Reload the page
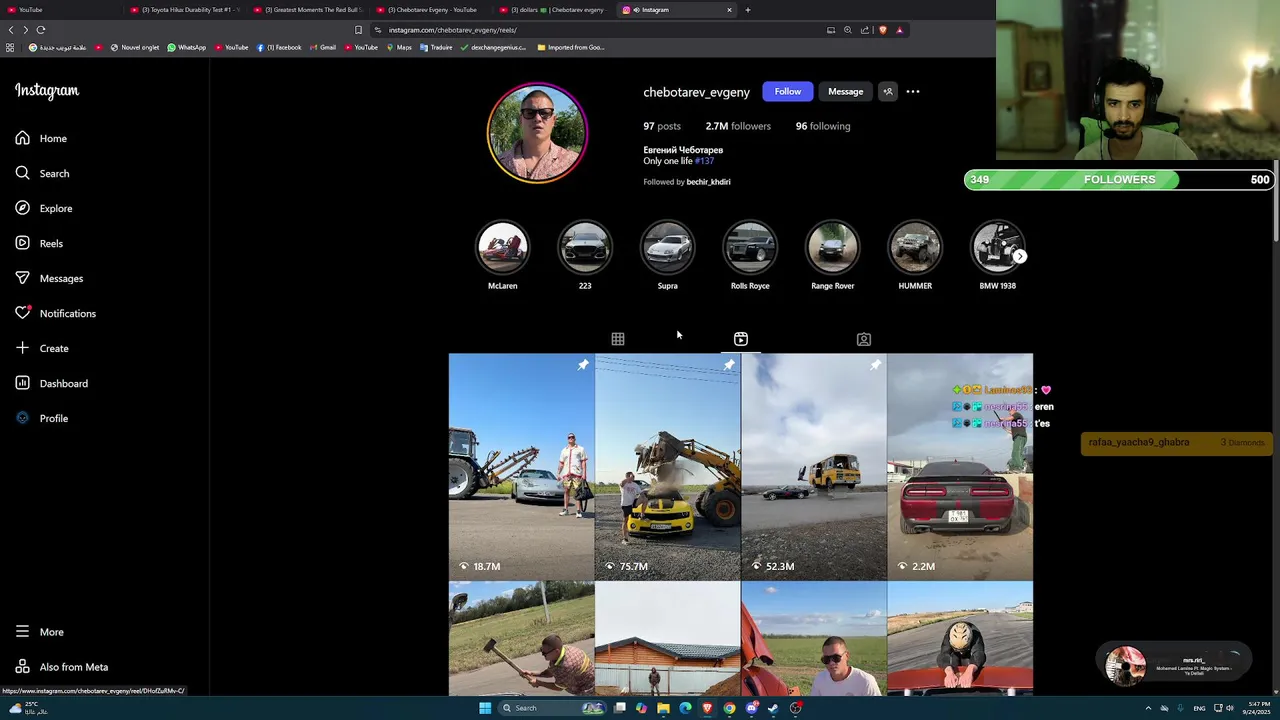The image size is (1280, 720). [41, 30]
